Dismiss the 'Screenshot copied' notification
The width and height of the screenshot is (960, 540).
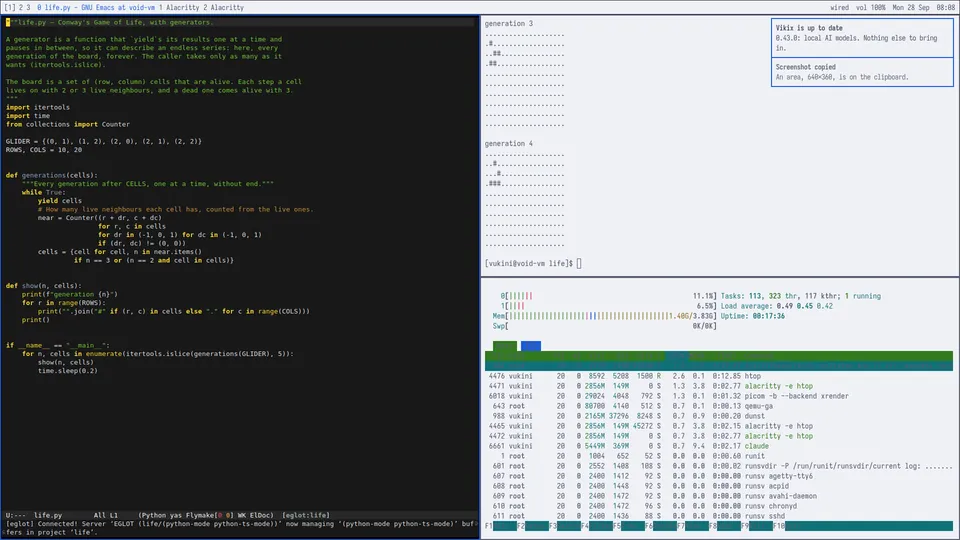click(x=862, y=72)
